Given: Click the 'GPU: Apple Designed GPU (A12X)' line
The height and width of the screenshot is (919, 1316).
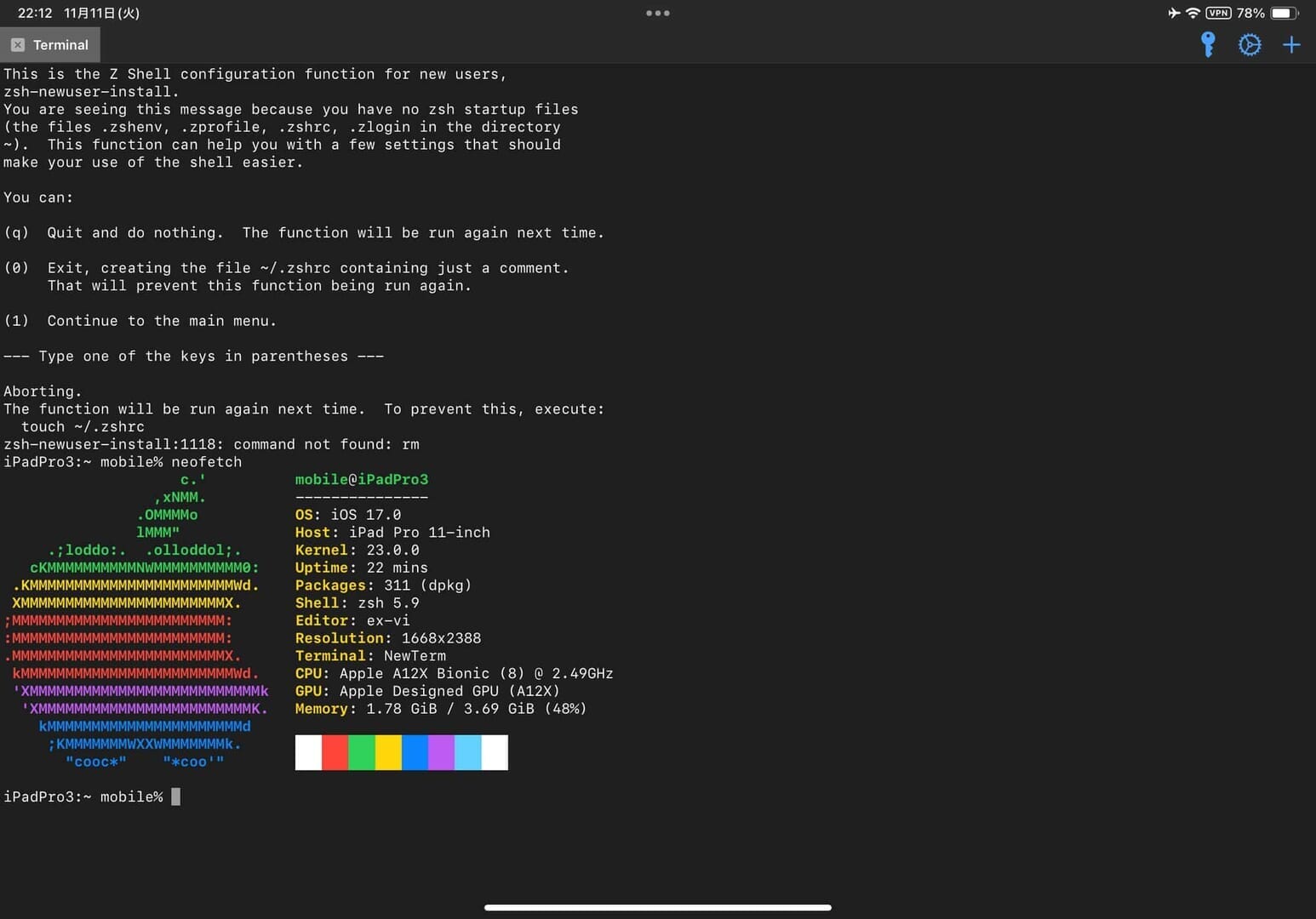Looking at the screenshot, I should pos(427,691).
